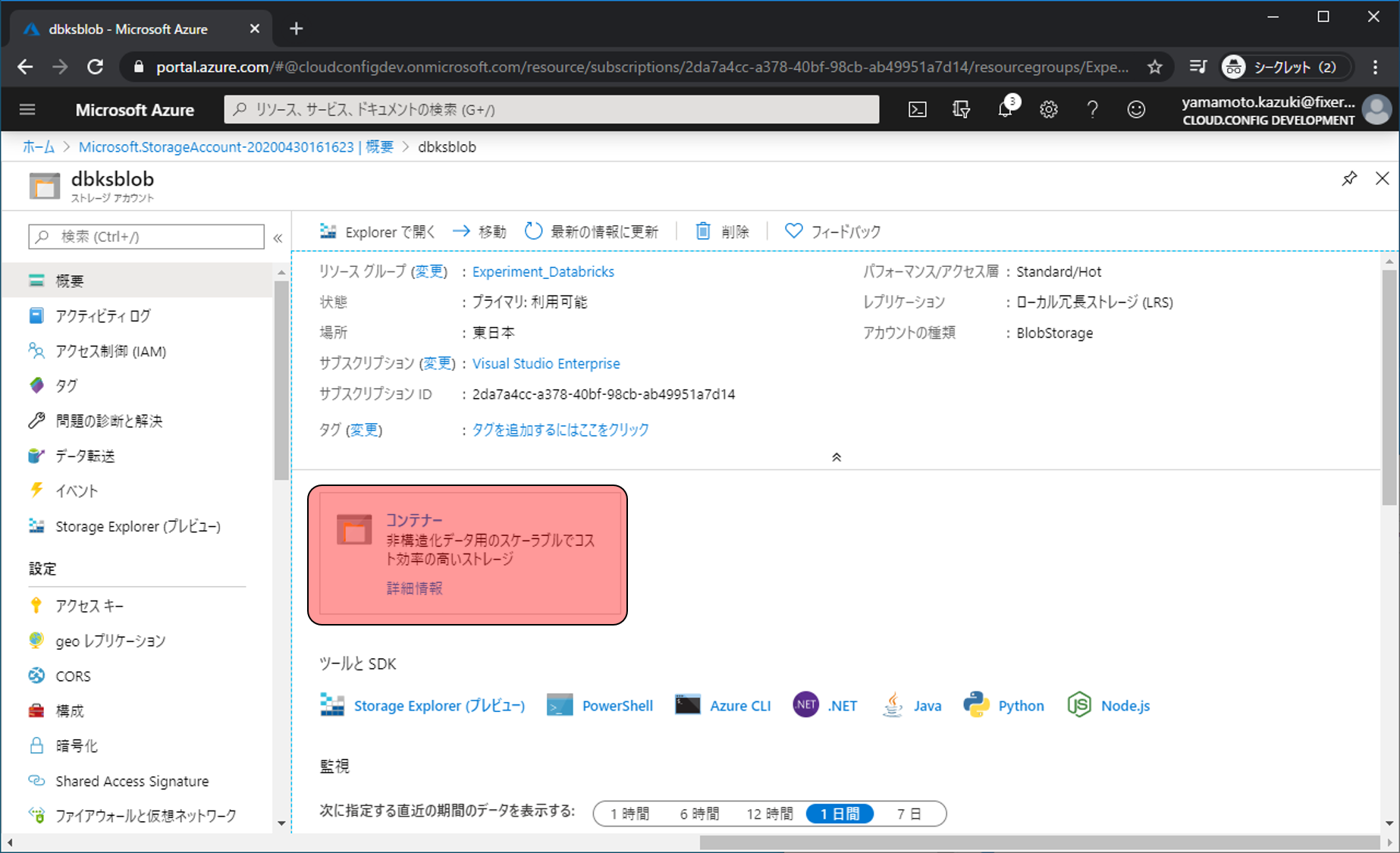The height and width of the screenshot is (853, 1400).
Task: Open the portal hamburger menu
Action: pos(27,110)
